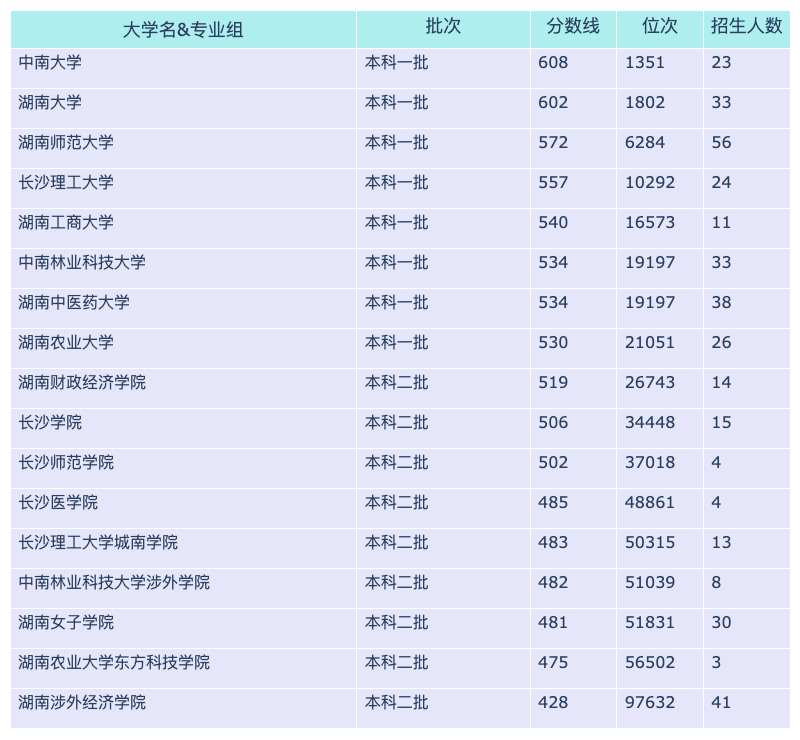
Task: Click enrollment 11 for 湖南工商大学
Action: coord(721,223)
